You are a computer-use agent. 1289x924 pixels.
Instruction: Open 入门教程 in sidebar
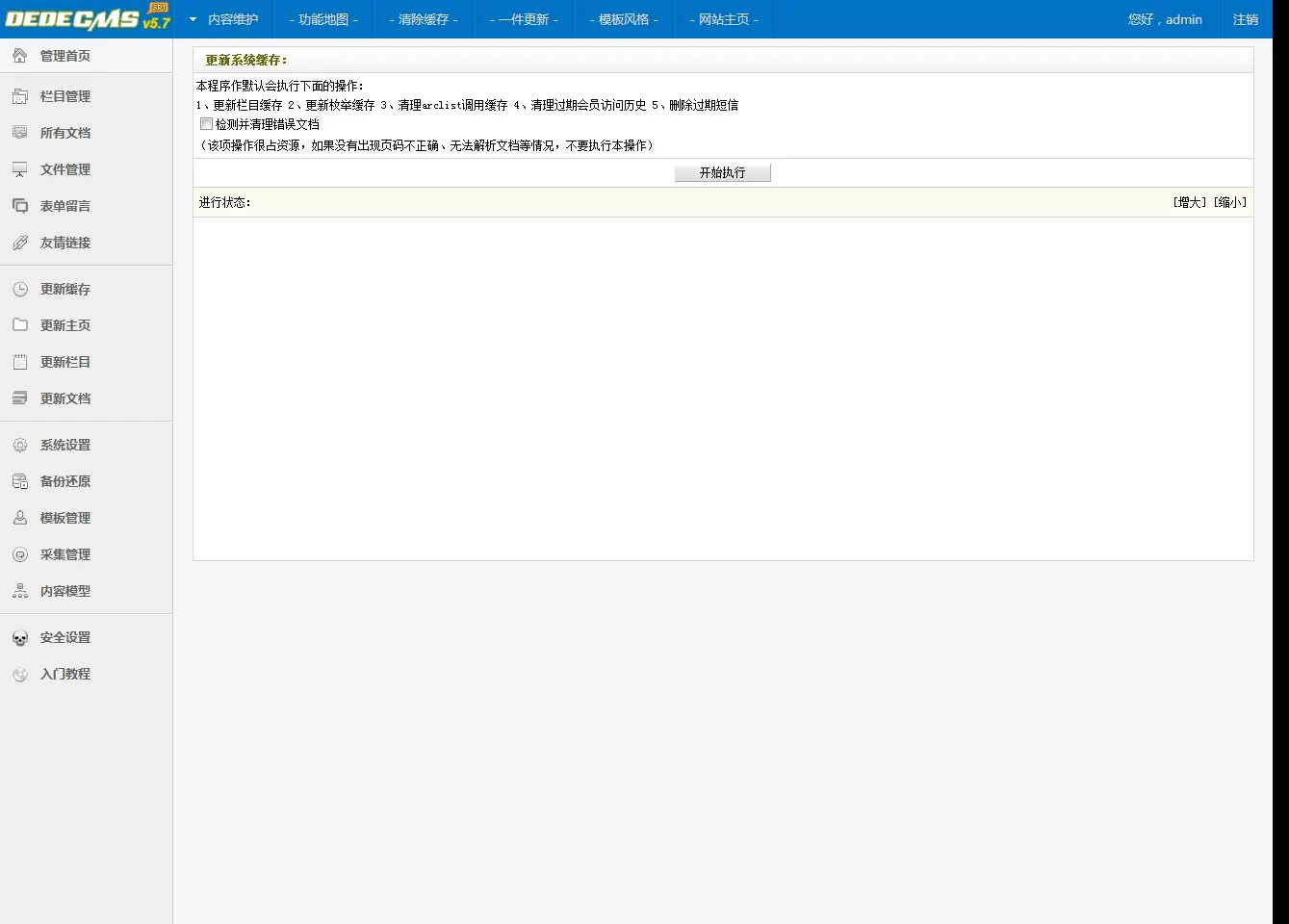pyautogui.click(x=65, y=674)
